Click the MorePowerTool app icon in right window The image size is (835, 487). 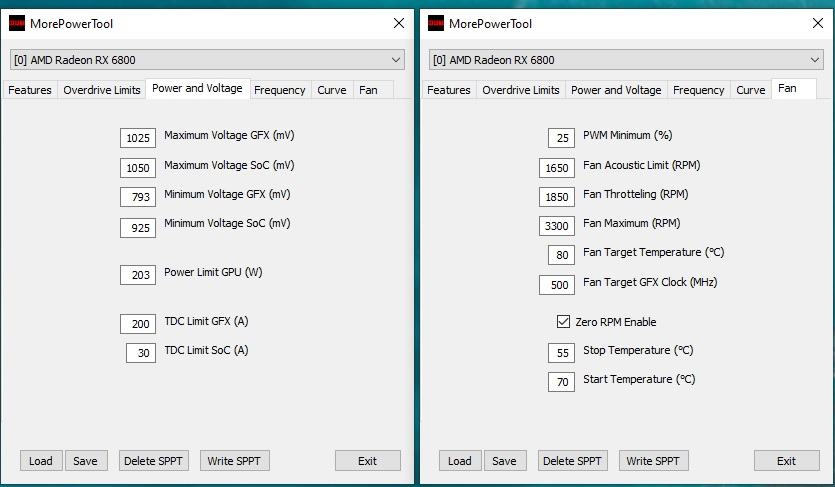point(436,23)
